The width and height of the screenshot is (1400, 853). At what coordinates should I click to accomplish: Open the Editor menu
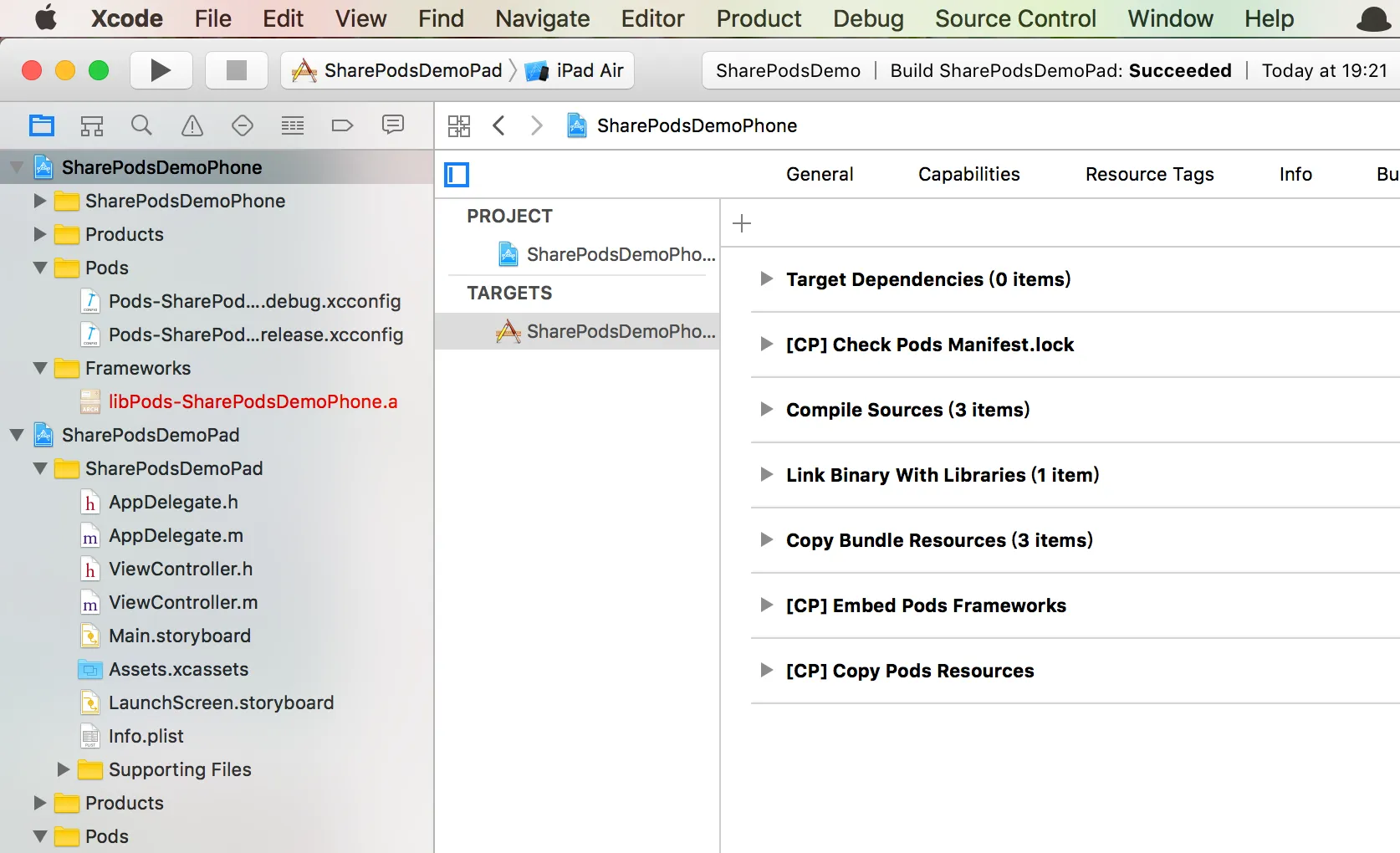[x=652, y=18]
